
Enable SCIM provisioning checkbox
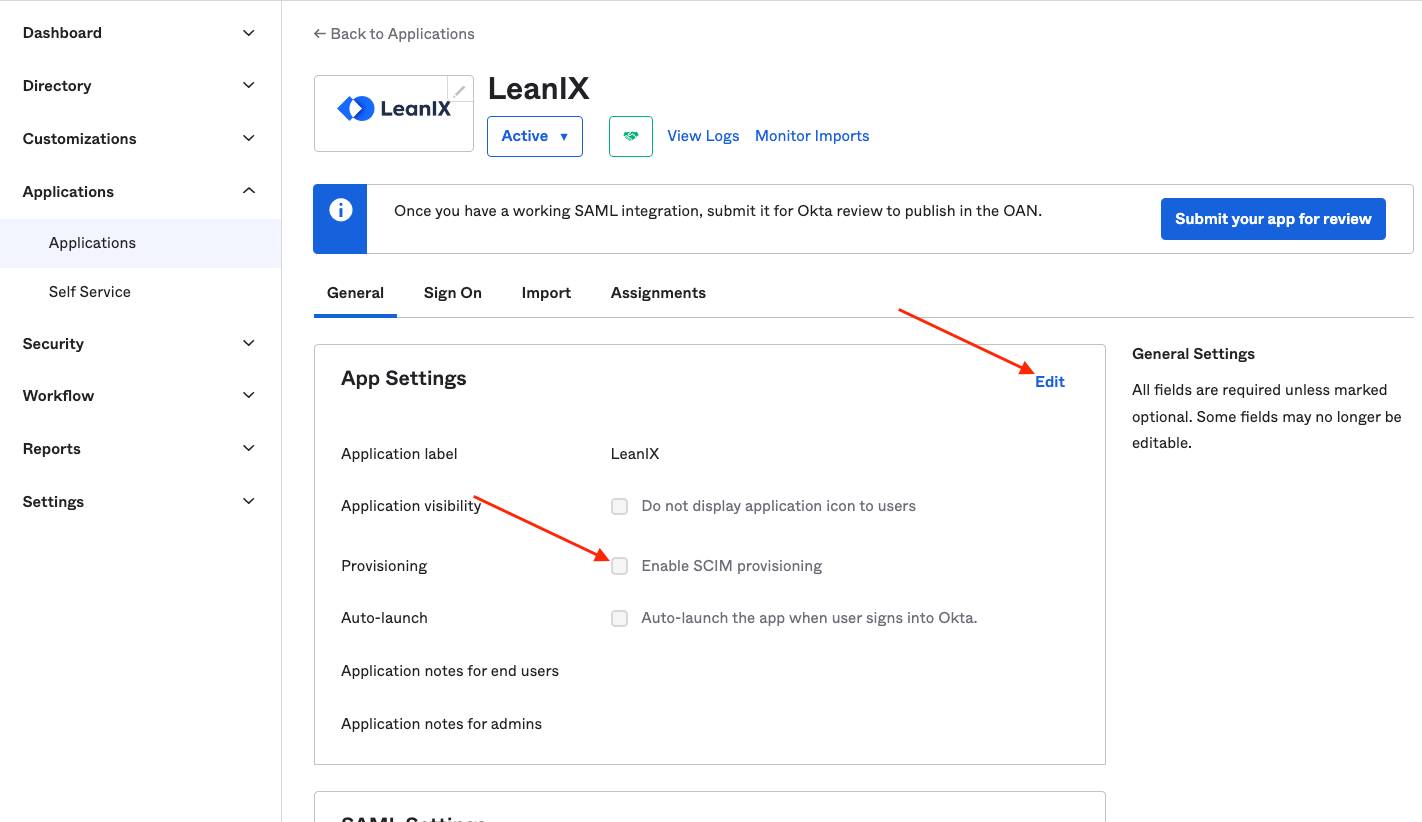click(620, 566)
